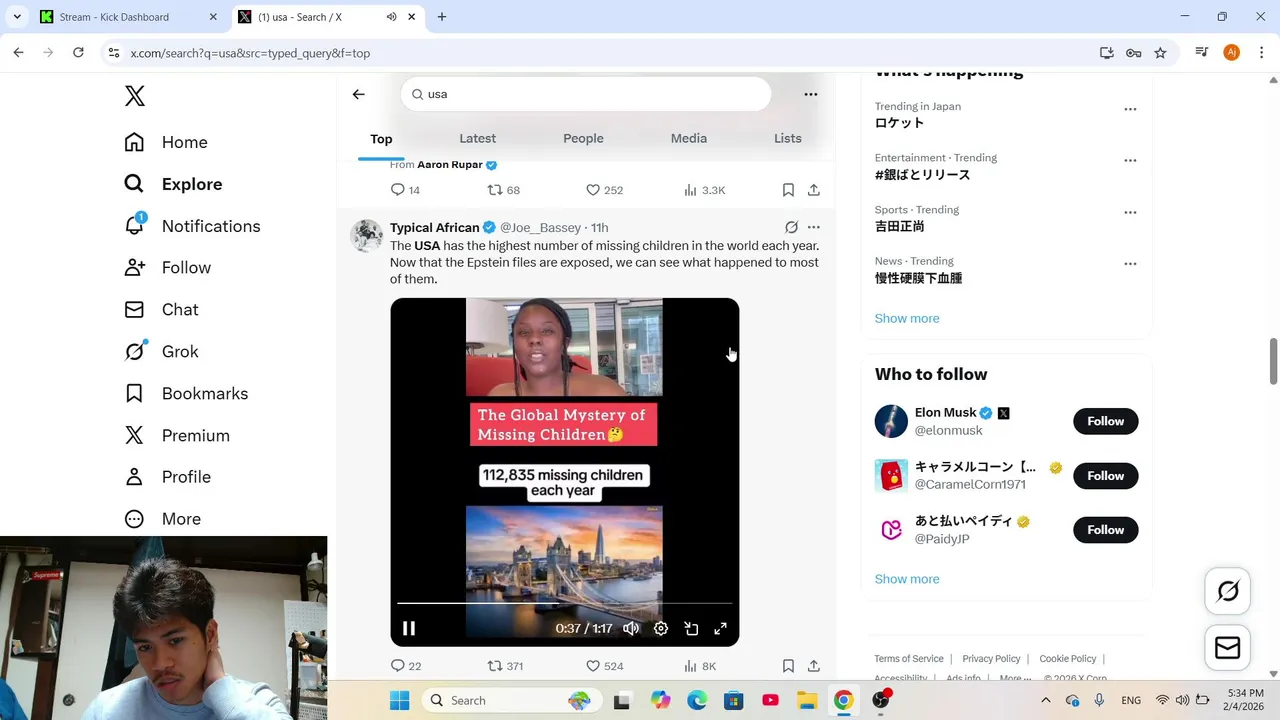Open the video settings gear
Screen dimensions: 1280x720
pyautogui.click(x=661, y=628)
